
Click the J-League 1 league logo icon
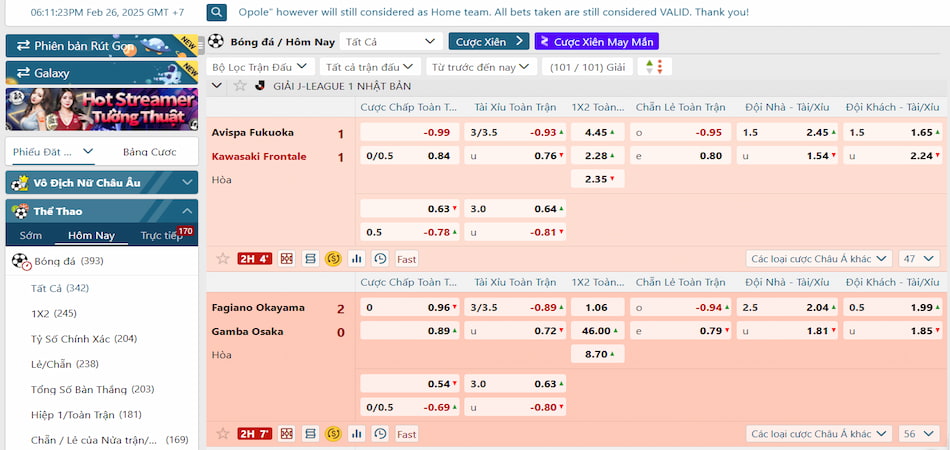pyautogui.click(x=259, y=86)
